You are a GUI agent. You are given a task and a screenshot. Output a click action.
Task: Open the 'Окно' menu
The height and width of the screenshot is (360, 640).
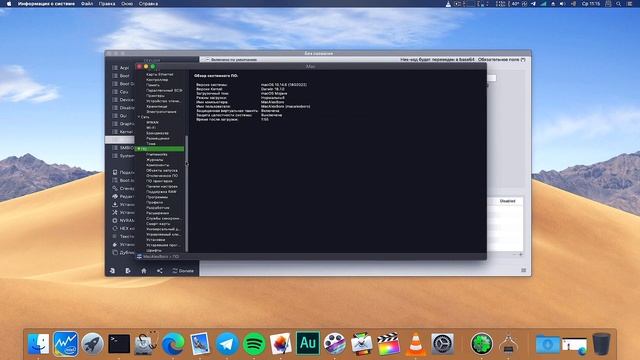(127, 4)
